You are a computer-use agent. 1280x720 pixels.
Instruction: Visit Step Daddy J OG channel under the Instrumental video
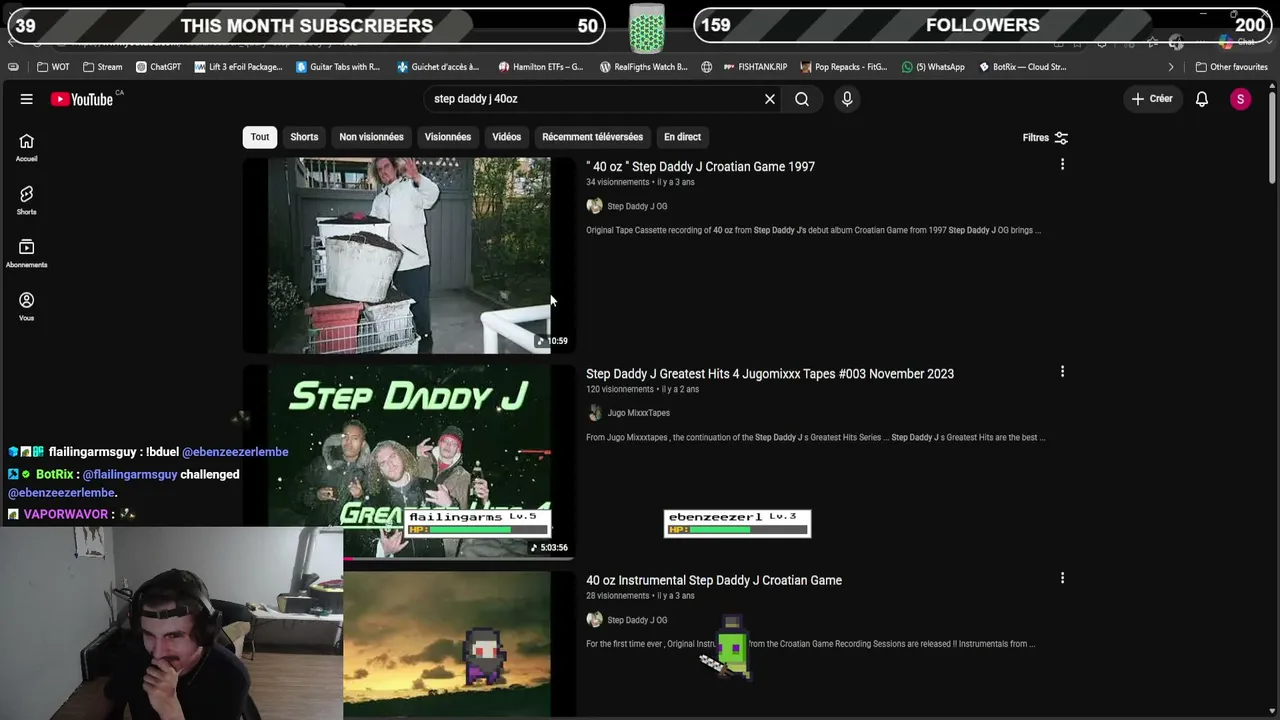click(x=637, y=620)
